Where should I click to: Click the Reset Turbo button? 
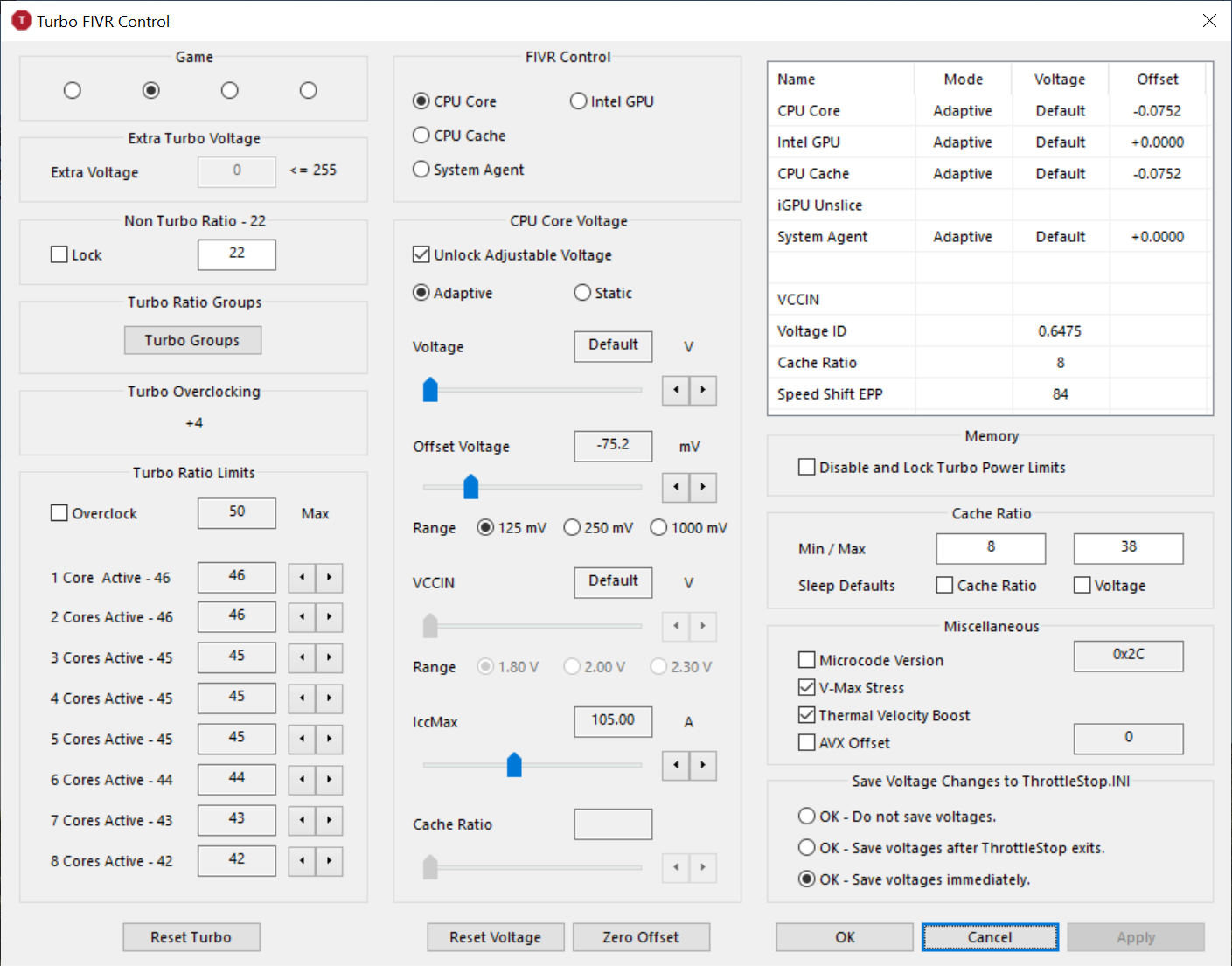pyautogui.click(x=191, y=937)
